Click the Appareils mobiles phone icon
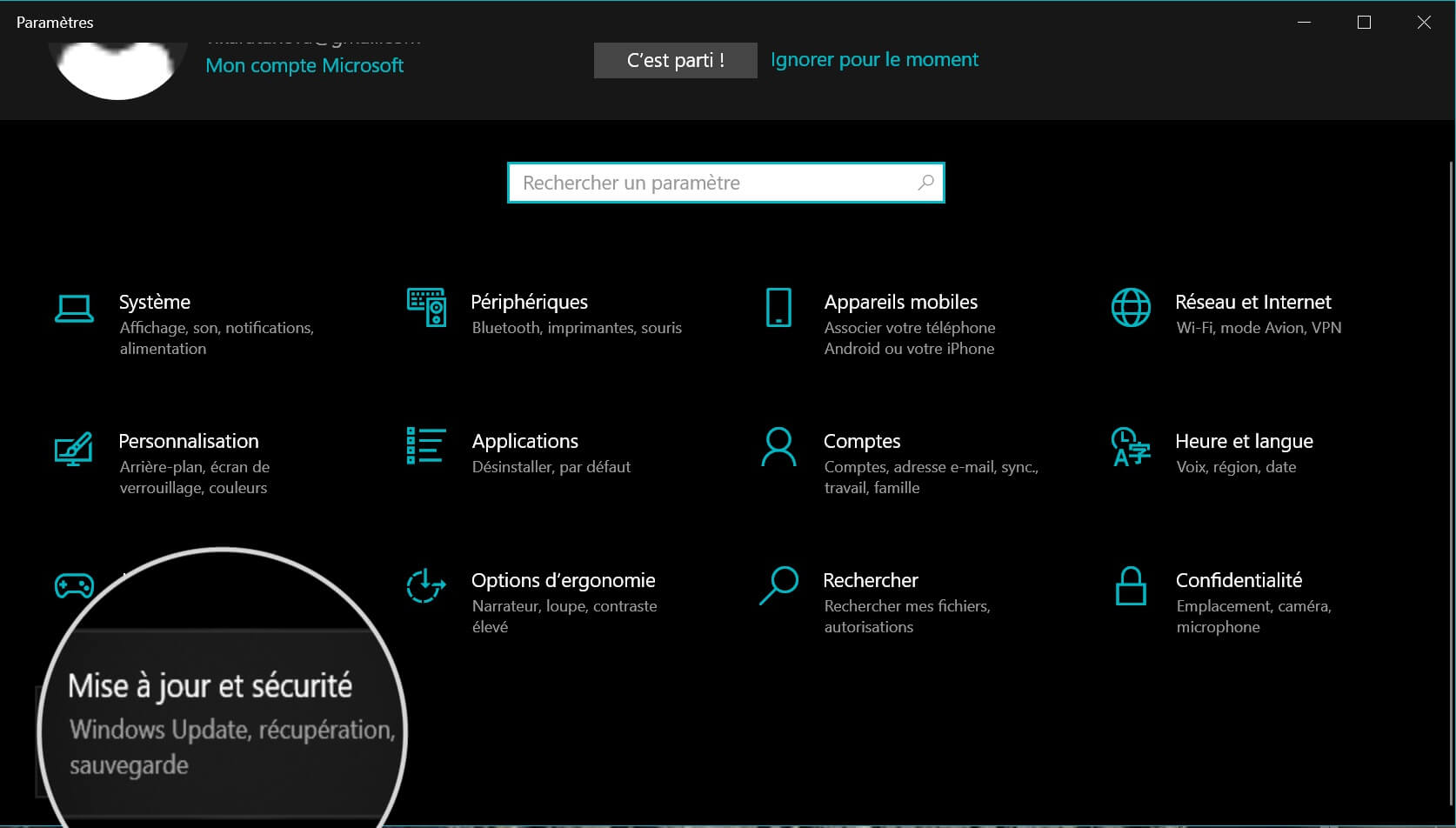This screenshot has height=828, width=1456. 778,308
